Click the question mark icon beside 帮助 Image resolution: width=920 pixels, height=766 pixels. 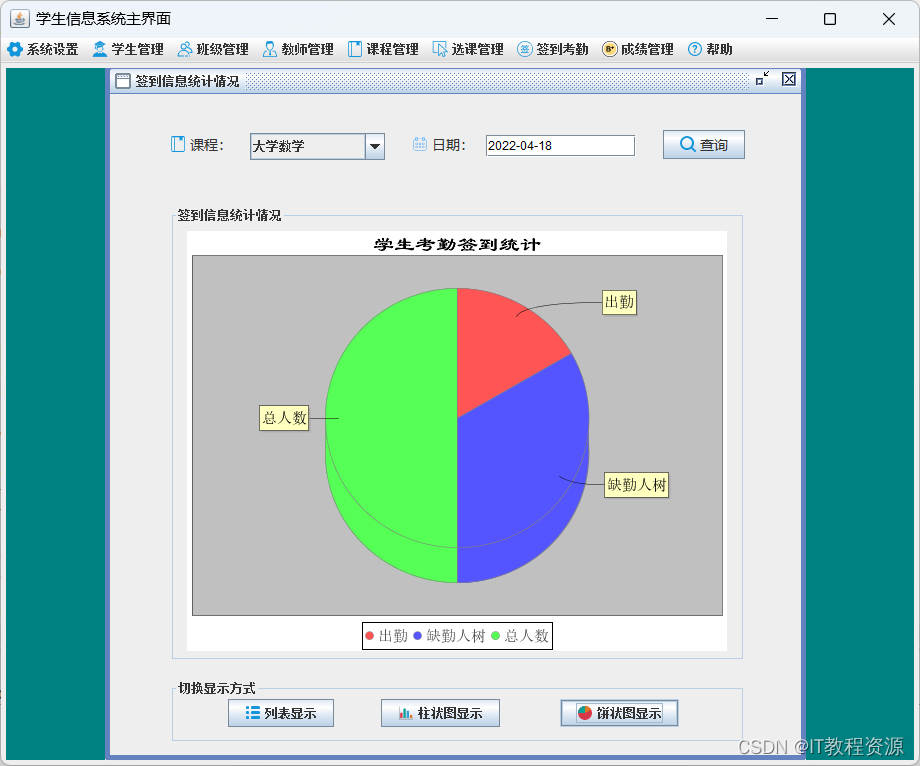[x=695, y=49]
